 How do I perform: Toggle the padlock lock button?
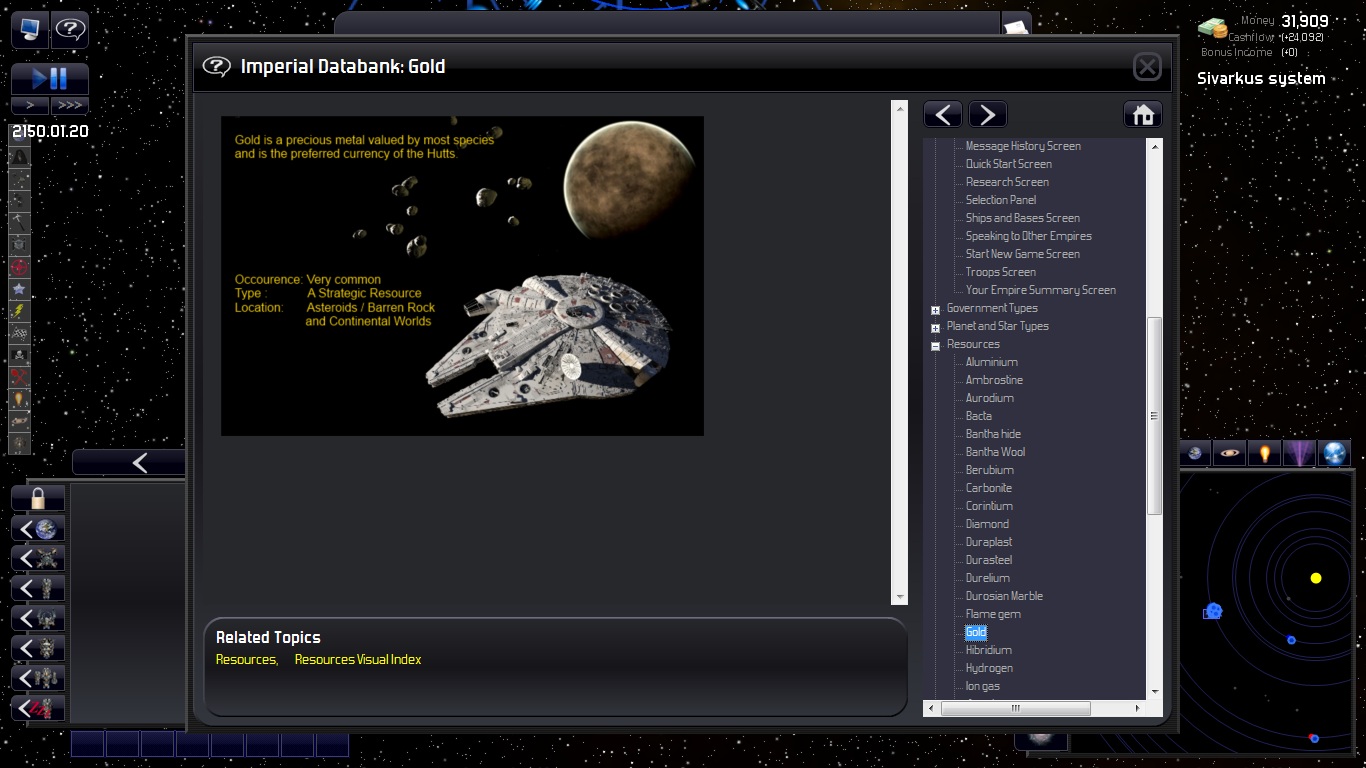click(38, 498)
